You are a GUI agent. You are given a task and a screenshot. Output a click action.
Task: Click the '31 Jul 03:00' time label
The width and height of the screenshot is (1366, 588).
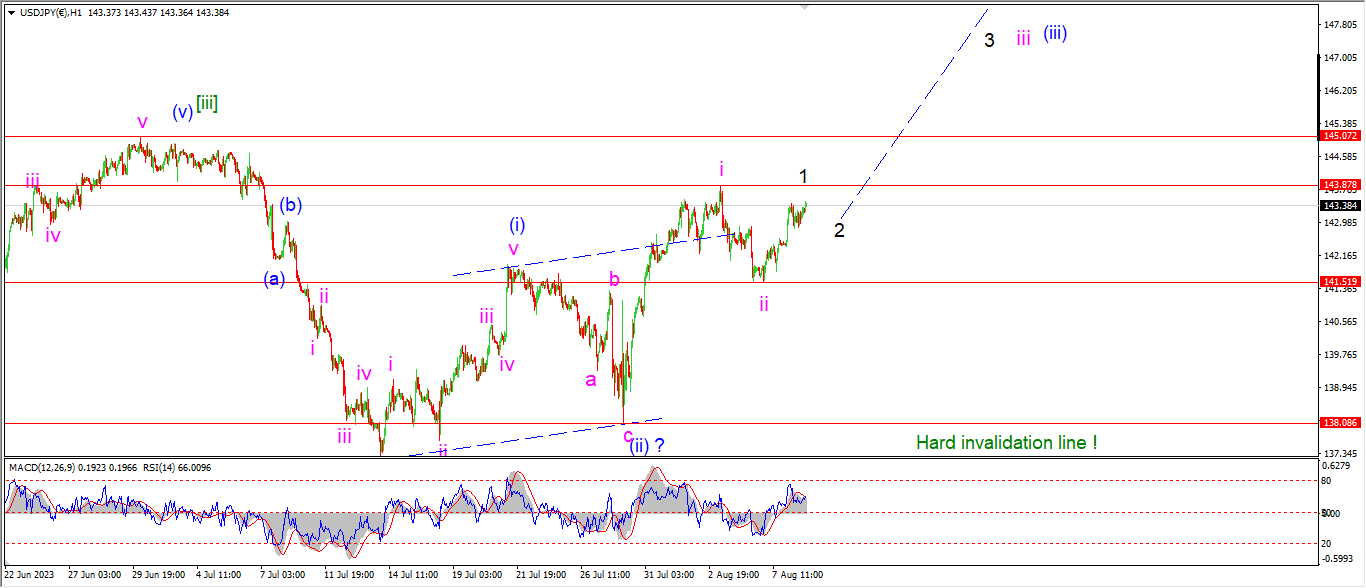tap(669, 576)
